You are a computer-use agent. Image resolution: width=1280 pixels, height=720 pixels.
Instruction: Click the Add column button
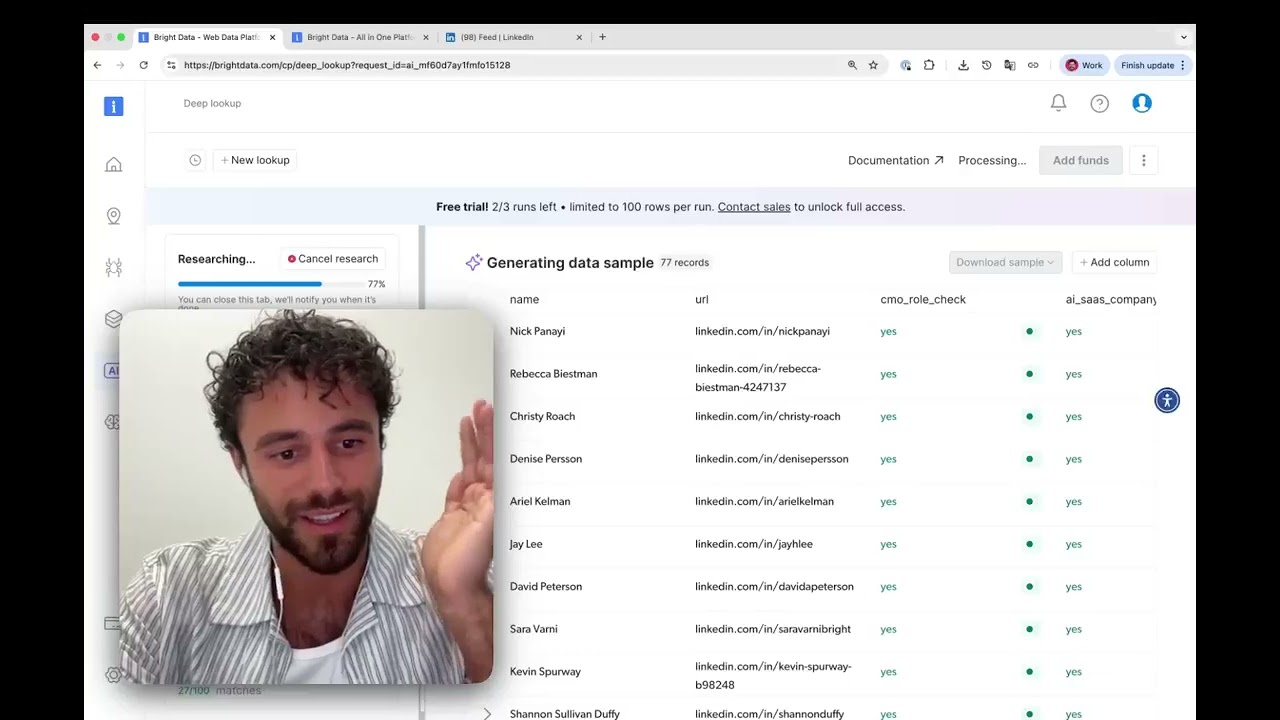click(x=1115, y=262)
